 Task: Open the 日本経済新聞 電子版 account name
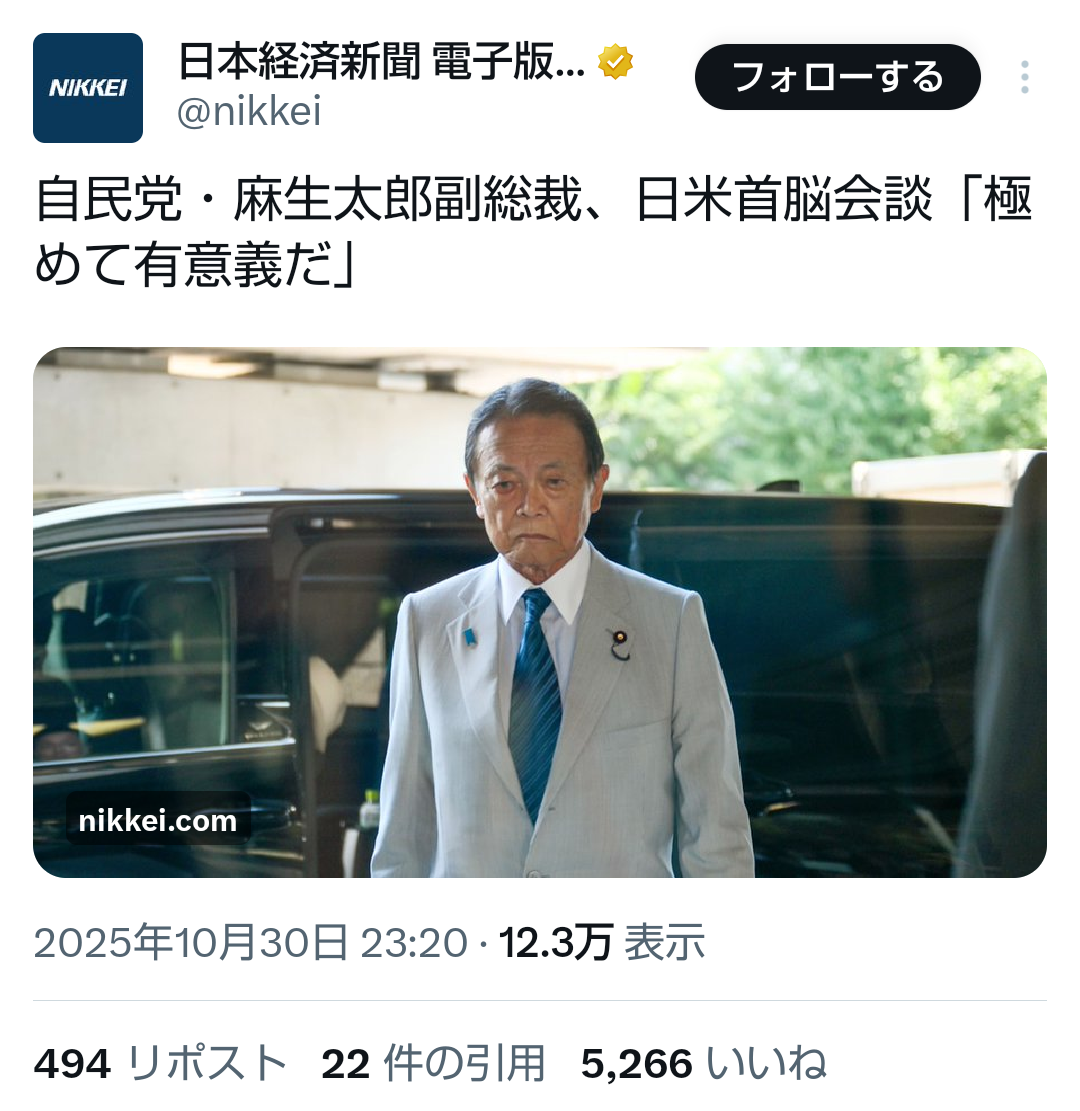coord(381,62)
